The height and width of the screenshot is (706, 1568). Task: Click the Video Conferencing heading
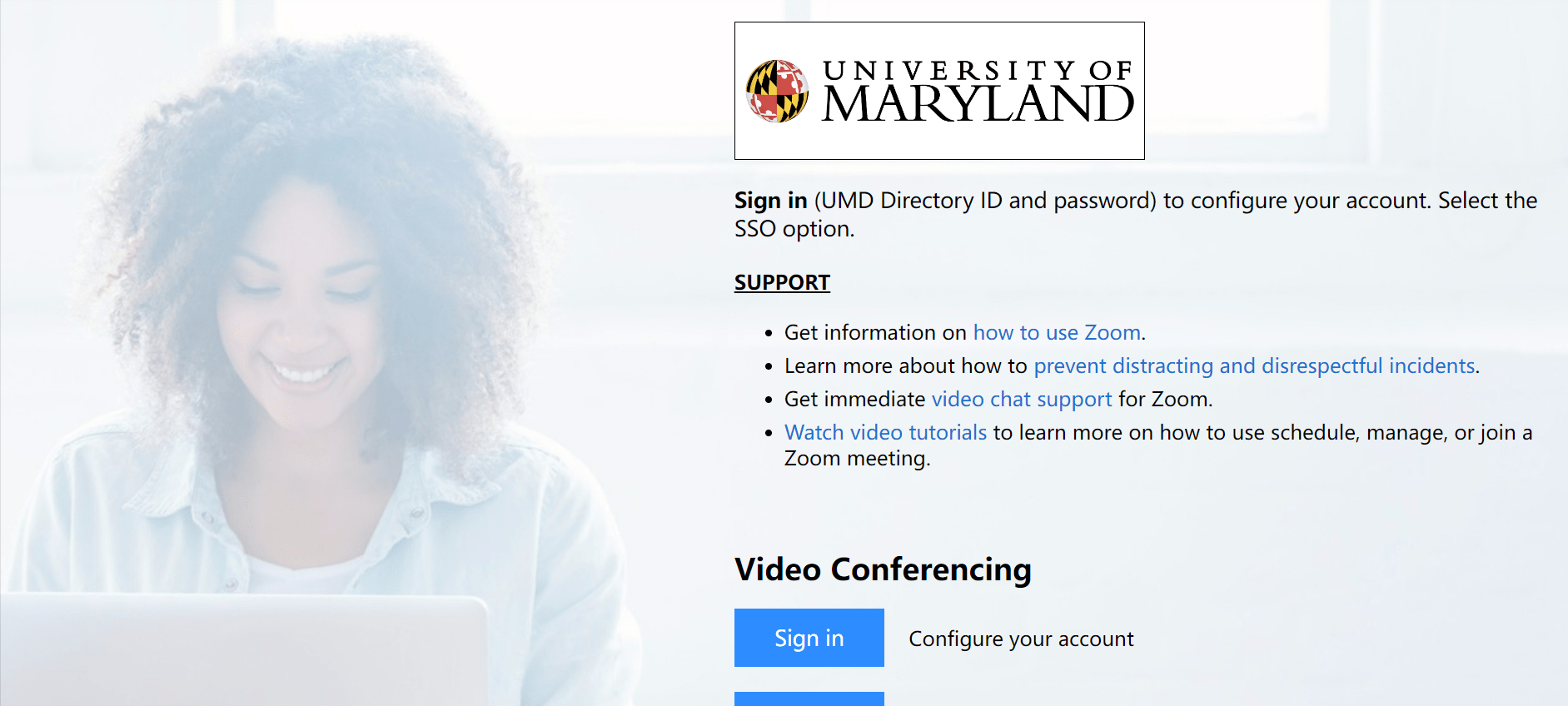[883, 569]
